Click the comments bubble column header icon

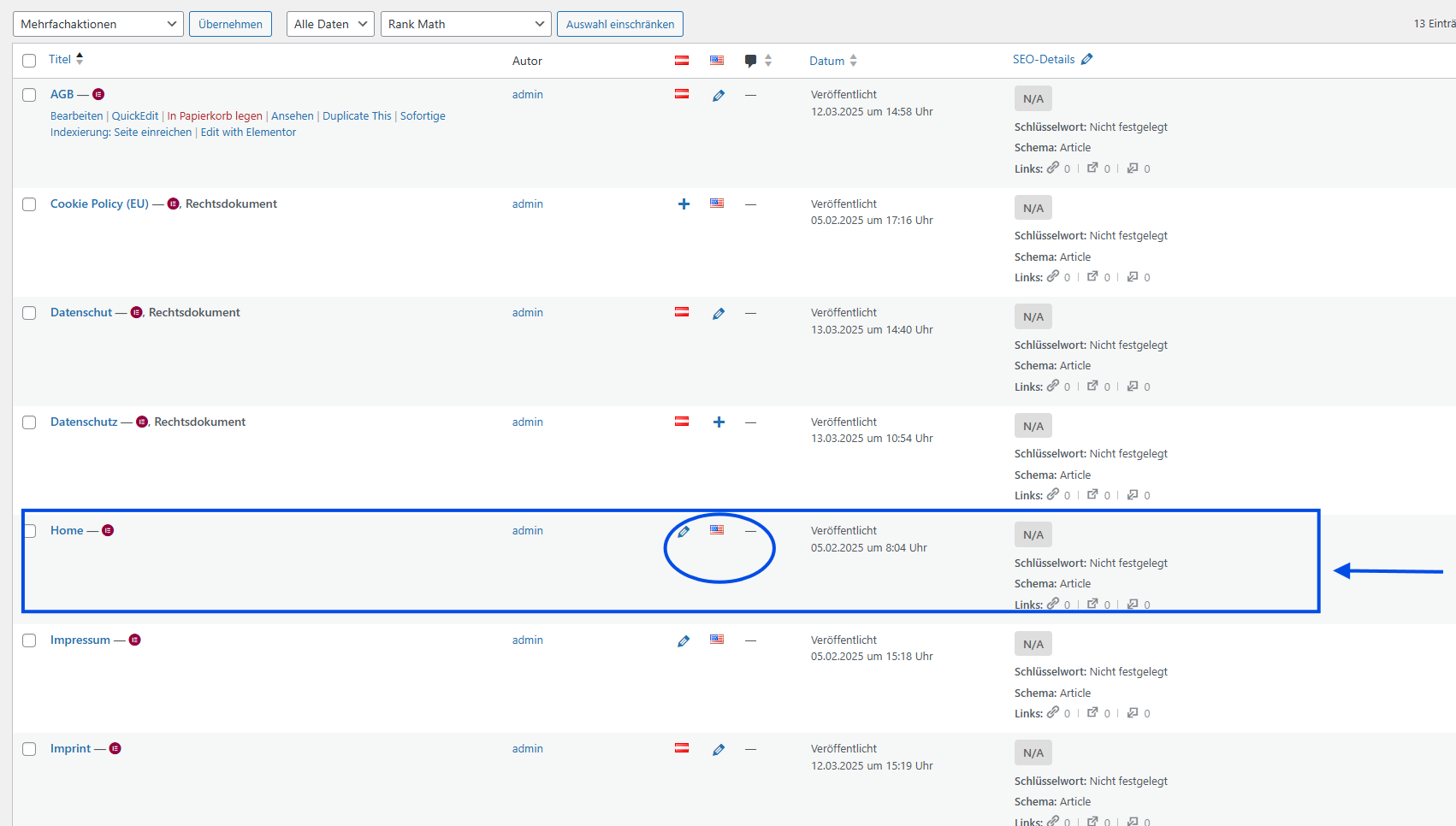coord(750,61)
